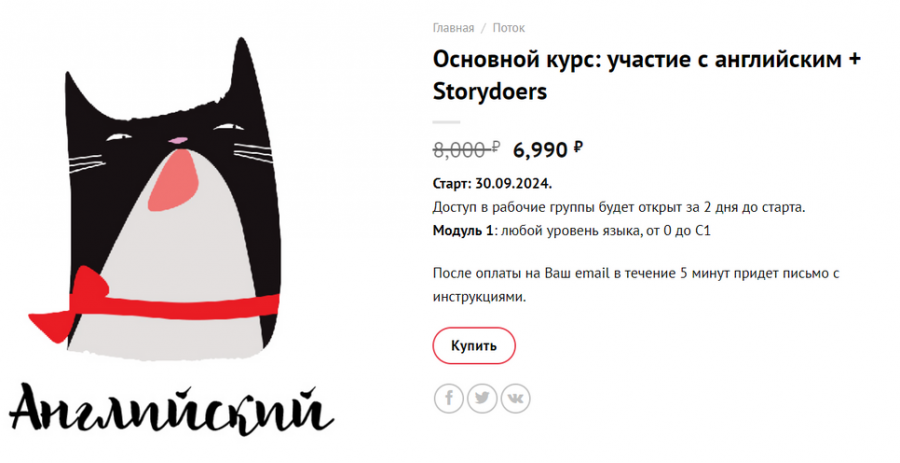Click the work groups access notice

pyautogui.click(x=618, y=208)
